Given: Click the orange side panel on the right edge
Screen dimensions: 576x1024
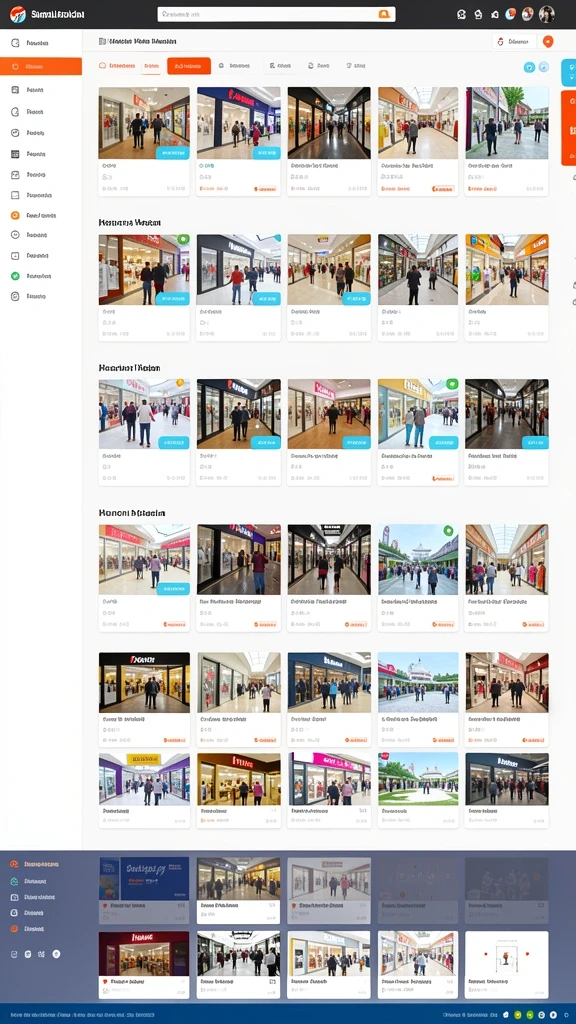Looking at the screenshot, I should click(569, 127).
